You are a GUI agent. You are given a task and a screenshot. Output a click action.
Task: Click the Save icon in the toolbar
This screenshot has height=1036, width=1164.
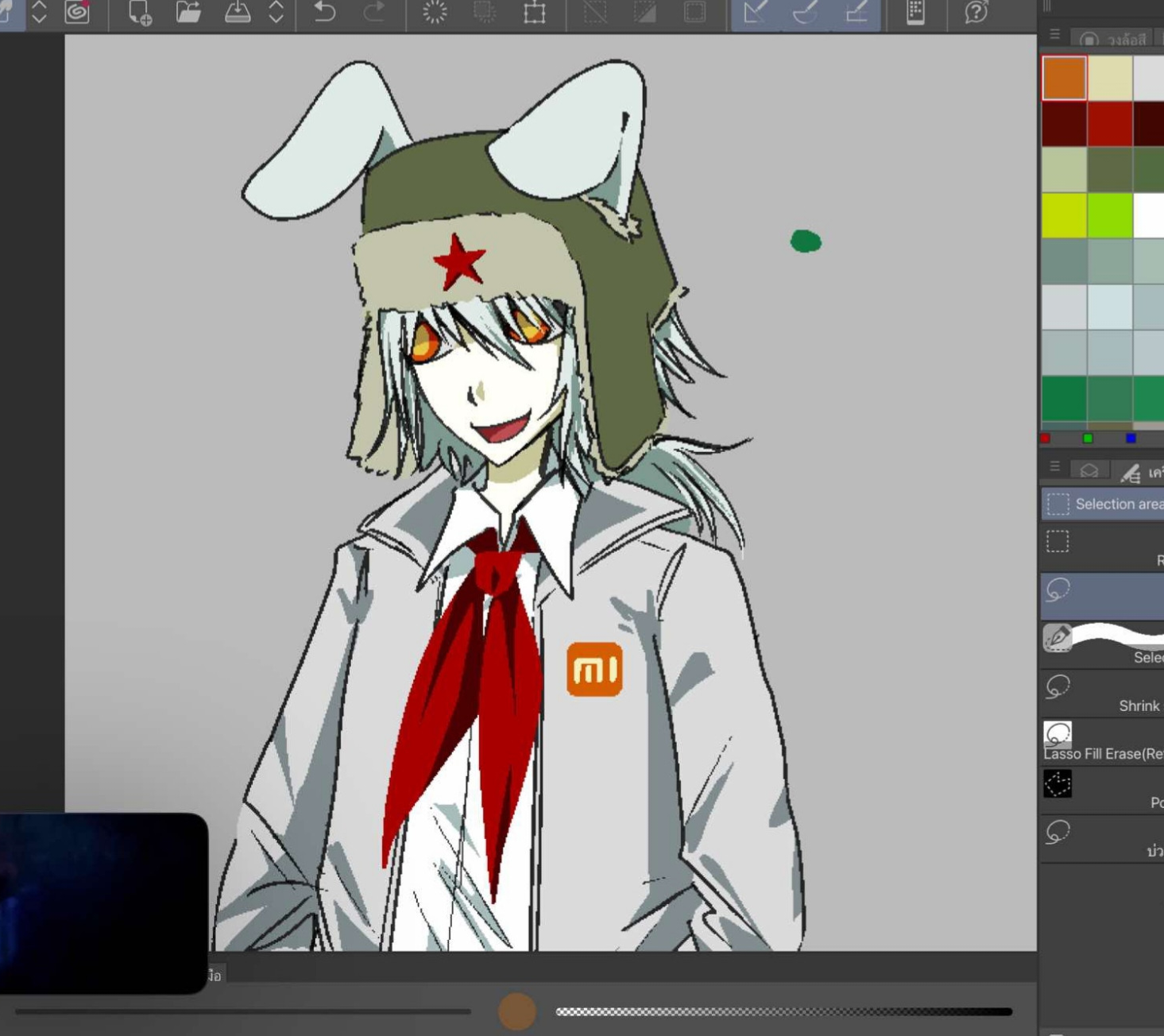(x=237, y=12)
